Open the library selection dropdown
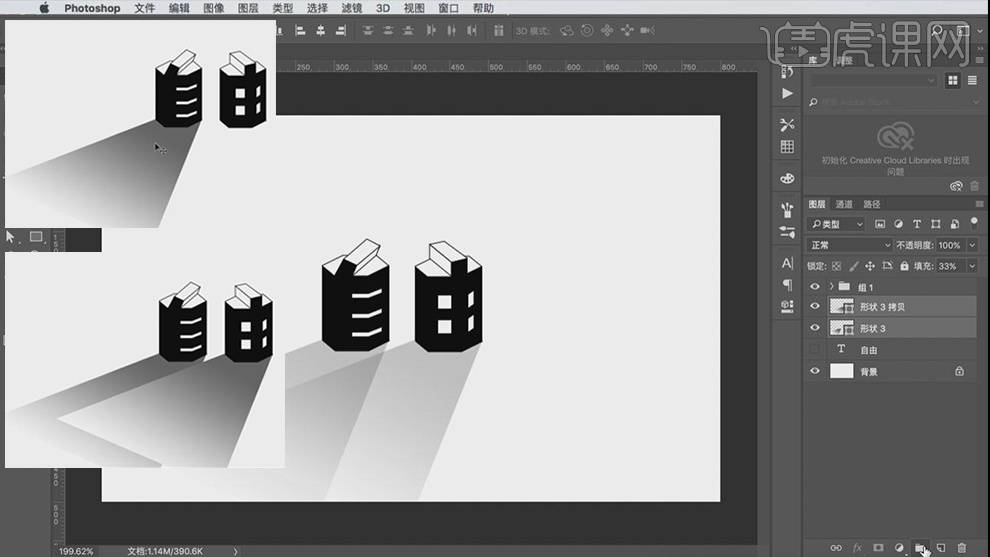The height and width of the screenshot is (557, 990). click(873, 81)
